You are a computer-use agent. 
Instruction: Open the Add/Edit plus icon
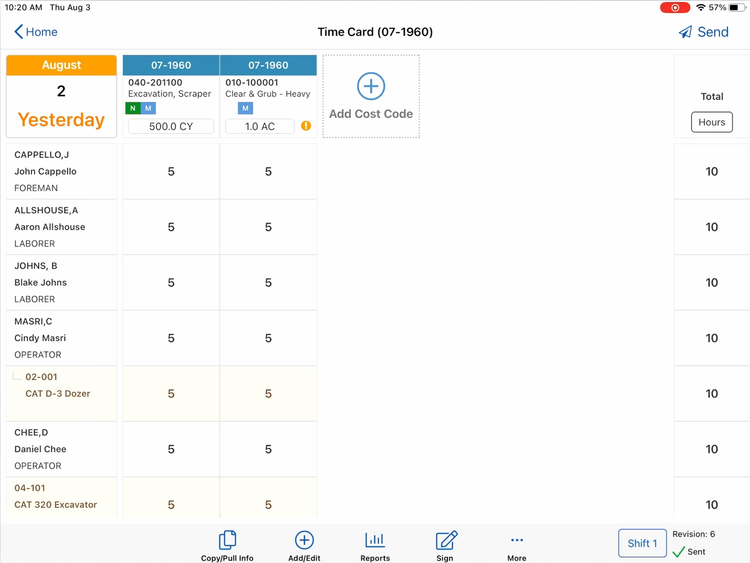pyautogui.click(x=304, y=541)
